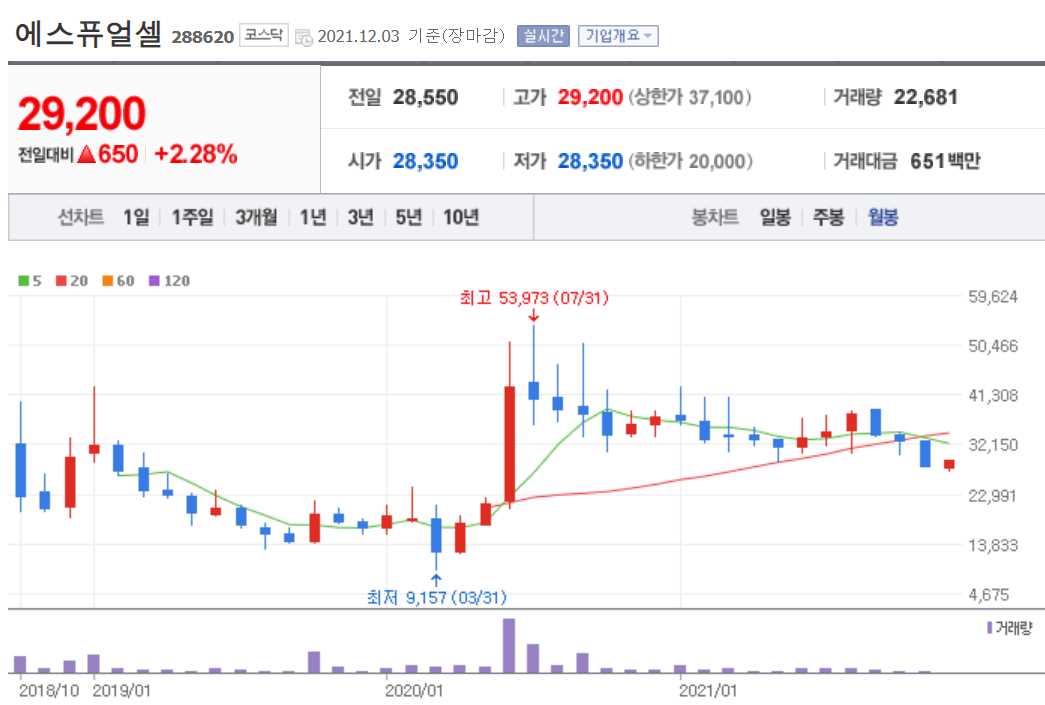This screenshot has width=1045, height=705.
Task: Click the large red candle of mid-2020
Action: (509, 444)
